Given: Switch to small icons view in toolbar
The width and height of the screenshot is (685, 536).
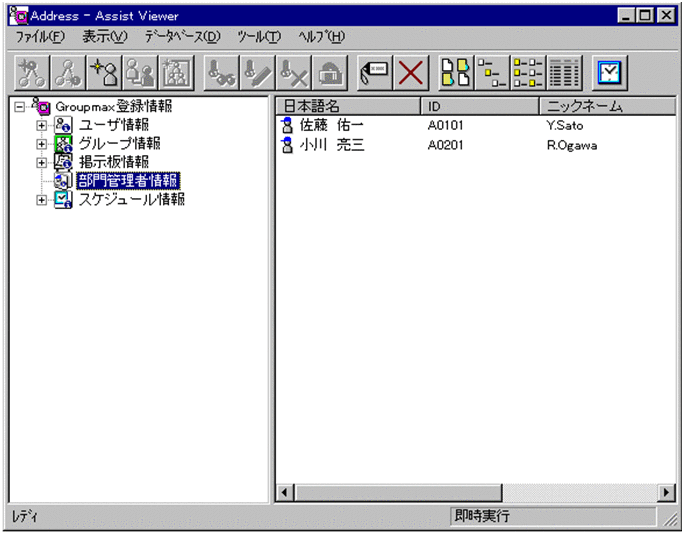Looking at the screenshot, I should coord(489,71).
